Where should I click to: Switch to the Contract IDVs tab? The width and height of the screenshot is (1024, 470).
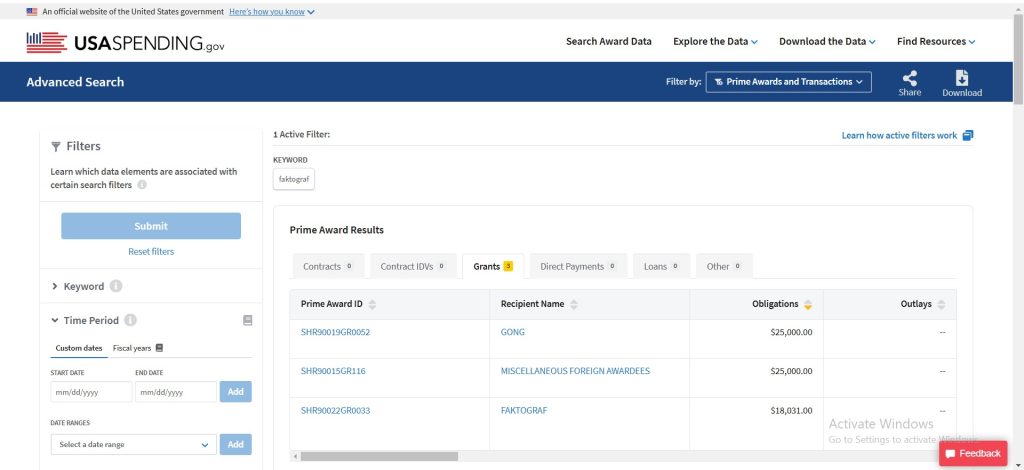point(413,266)
